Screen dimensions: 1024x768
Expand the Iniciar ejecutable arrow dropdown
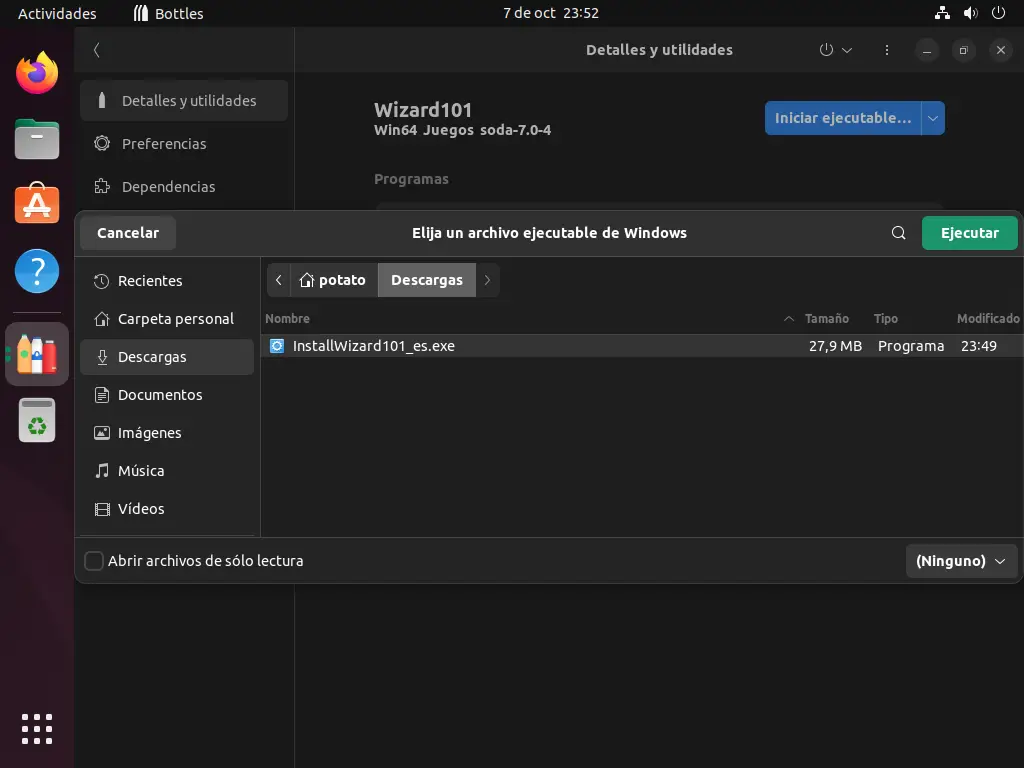933,118
